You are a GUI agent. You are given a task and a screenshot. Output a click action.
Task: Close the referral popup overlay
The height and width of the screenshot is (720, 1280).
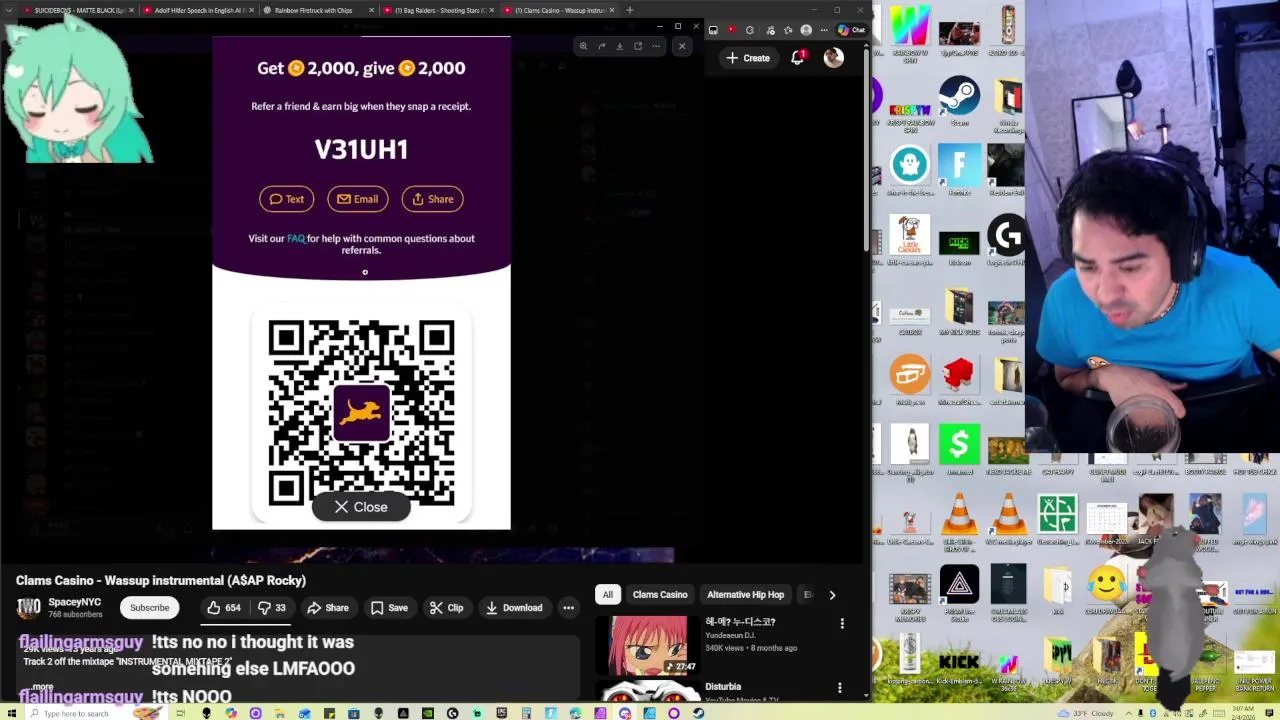coord(361,507)
